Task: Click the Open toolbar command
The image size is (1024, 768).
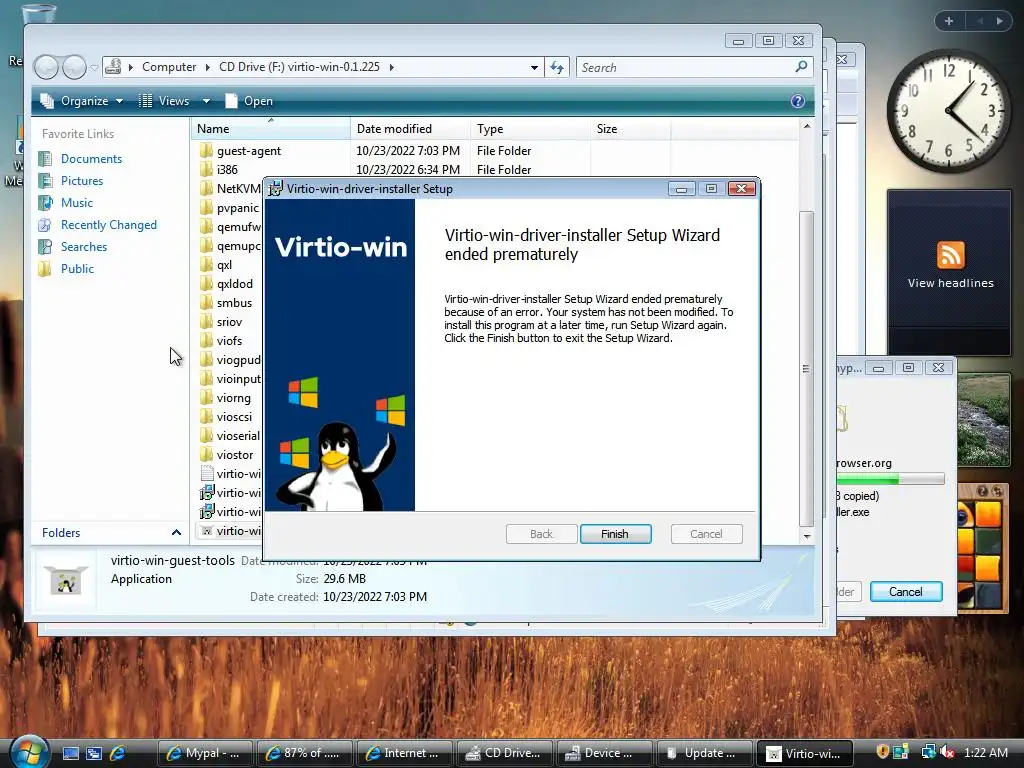Action: click(x=249, y=101)
